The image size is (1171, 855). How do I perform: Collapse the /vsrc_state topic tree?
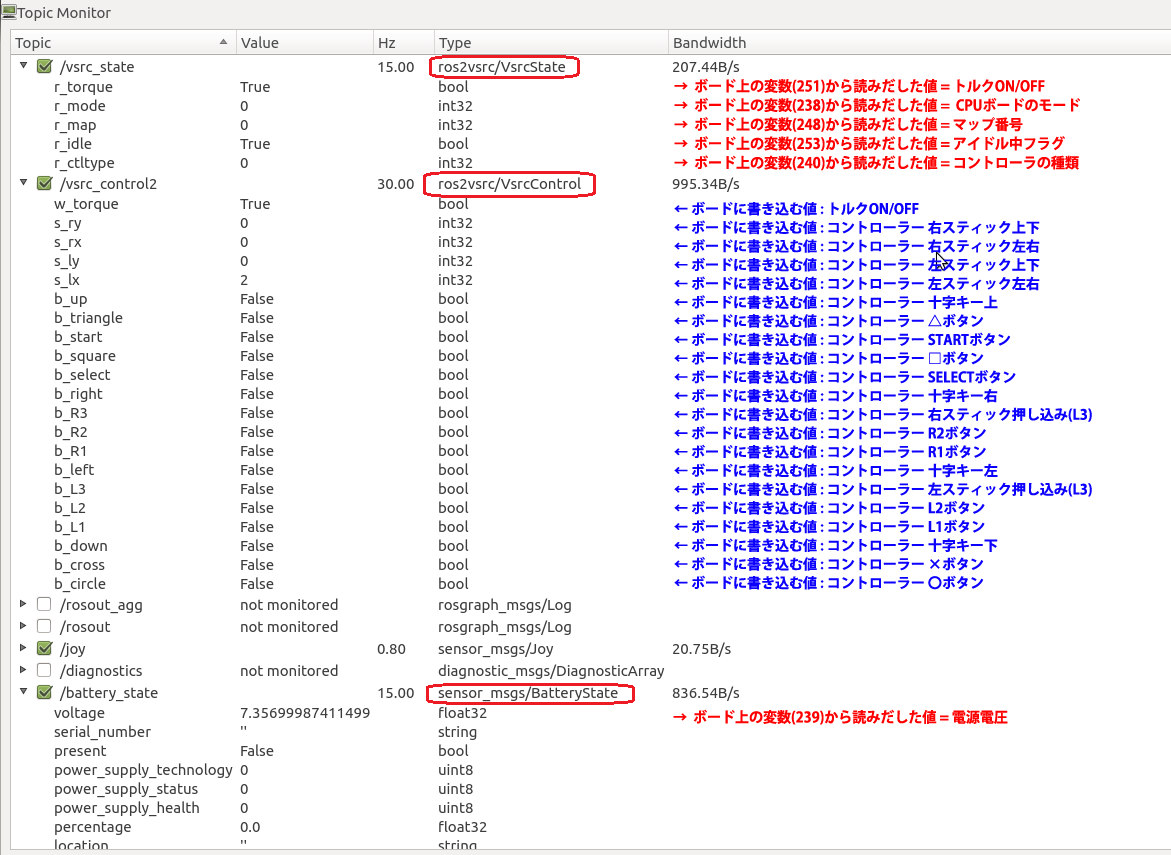pyautogui.click(x=23, y=66)
